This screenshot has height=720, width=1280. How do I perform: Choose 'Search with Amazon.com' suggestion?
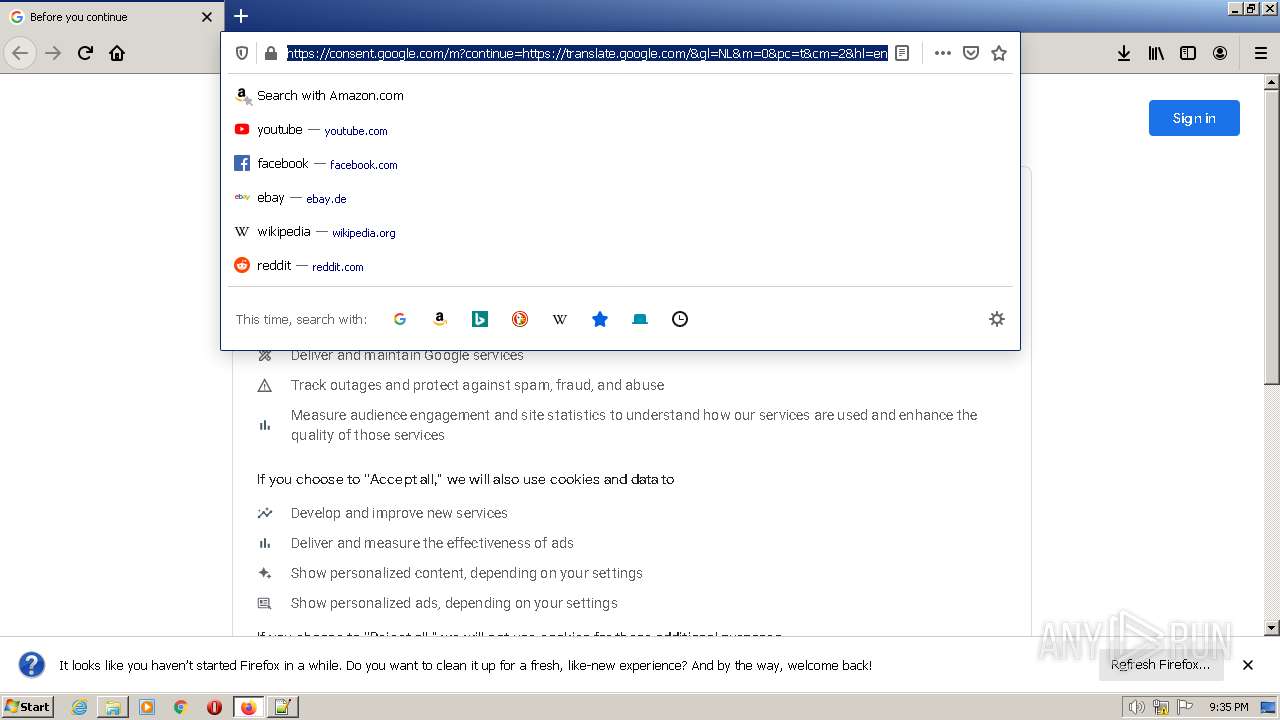pos(620,95)
